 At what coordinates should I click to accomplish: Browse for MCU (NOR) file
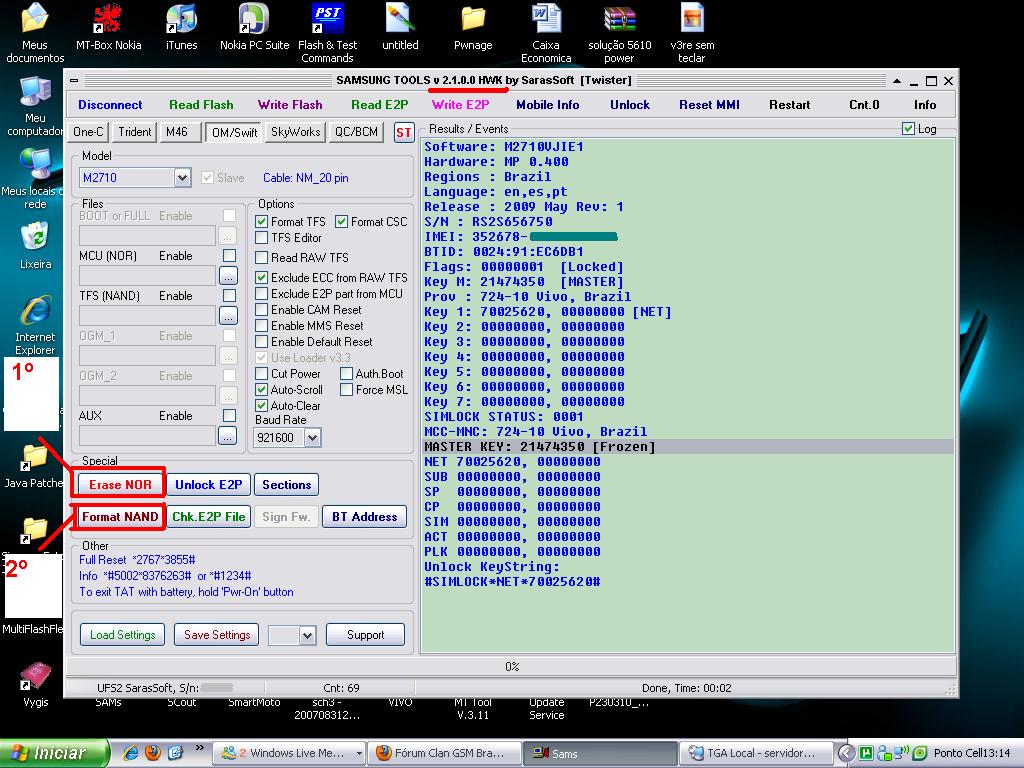[228, 276]
